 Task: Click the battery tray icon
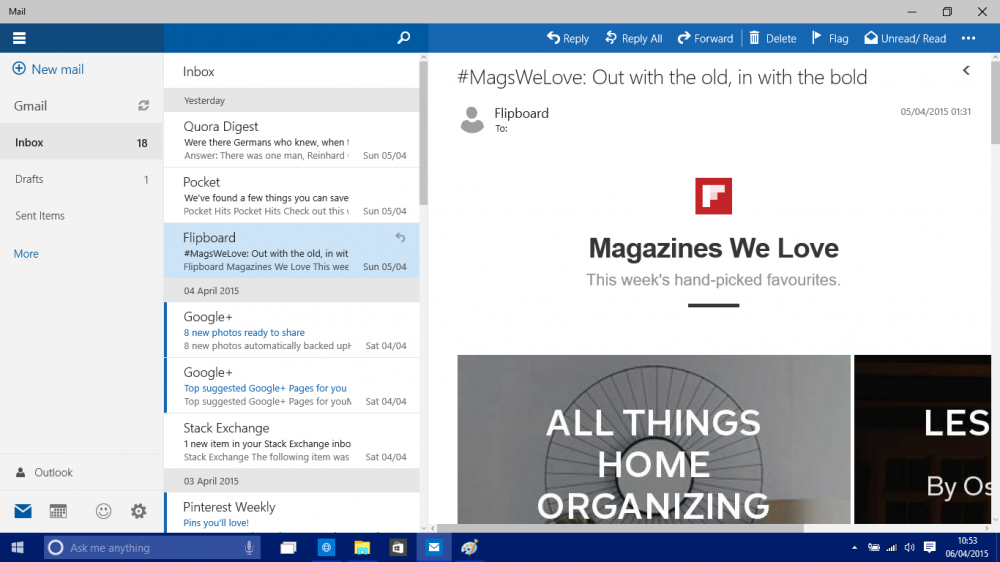point(874,547)
